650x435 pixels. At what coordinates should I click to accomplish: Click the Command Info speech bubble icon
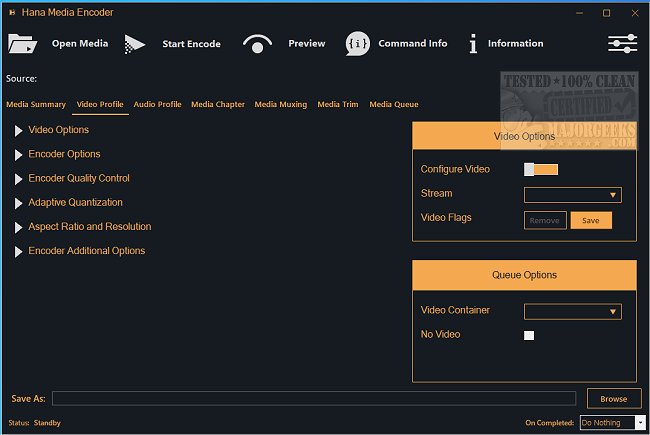(x=357, y=44)
